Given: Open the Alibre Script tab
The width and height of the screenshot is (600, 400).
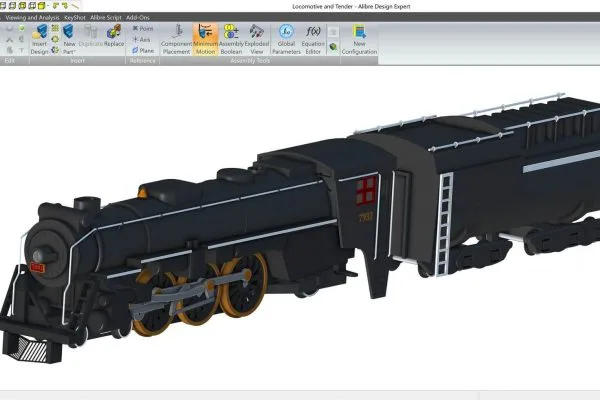Looking at the screenshot, I should coord(106,18).
